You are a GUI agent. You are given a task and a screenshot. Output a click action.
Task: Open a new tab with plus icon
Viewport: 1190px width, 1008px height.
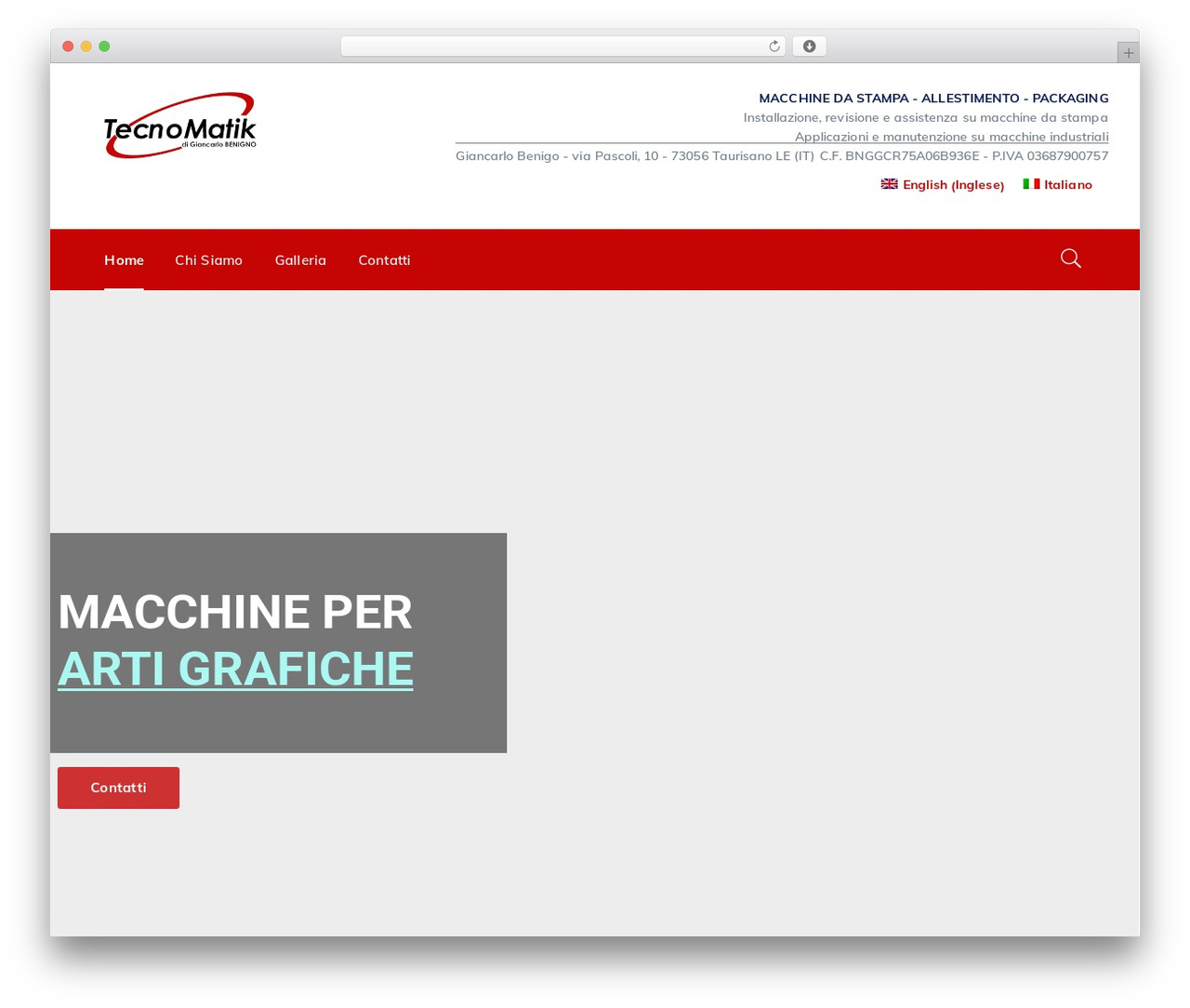pos(1128,53)
